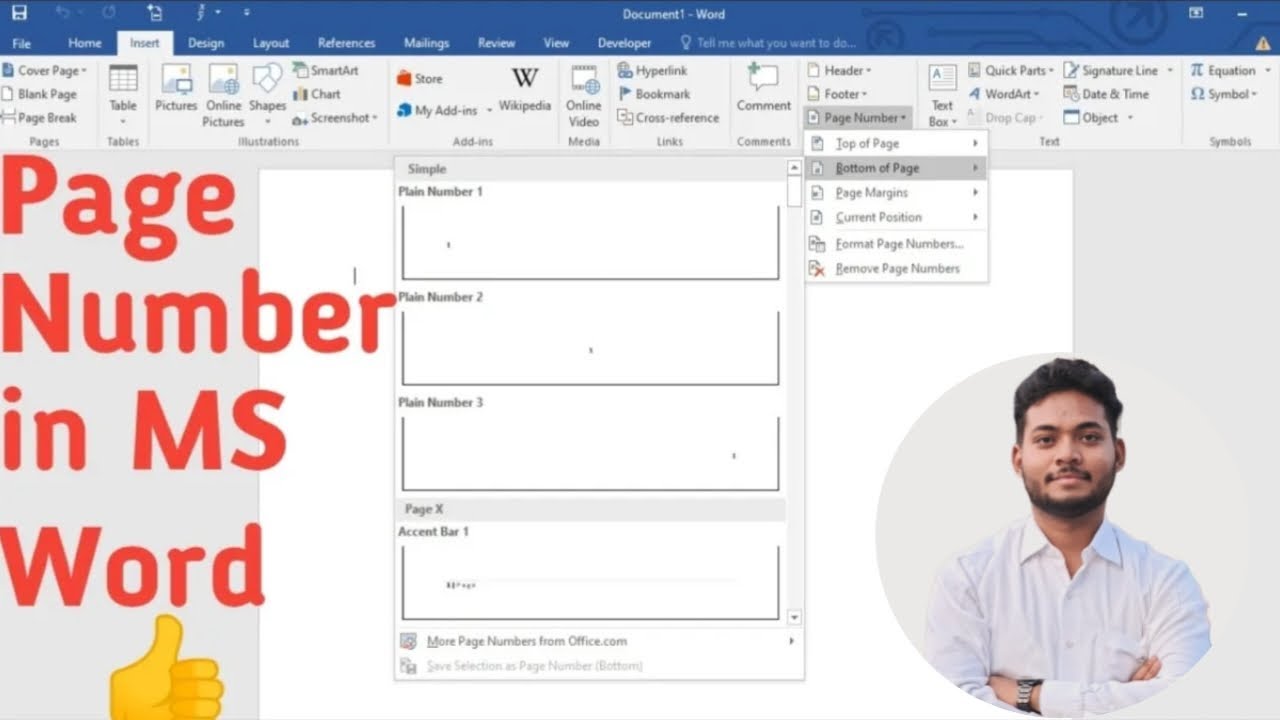Click the Ribbon Display Options icon

(1196, 13)
